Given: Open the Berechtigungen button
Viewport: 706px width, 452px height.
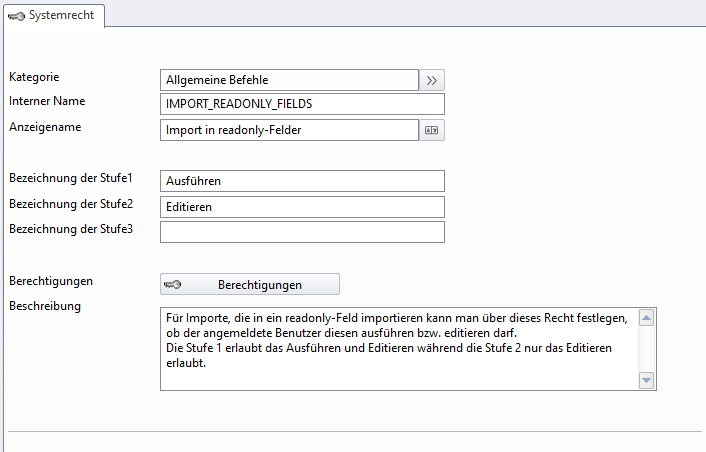Looking at the screenshot, I should [x=250, y=284].
